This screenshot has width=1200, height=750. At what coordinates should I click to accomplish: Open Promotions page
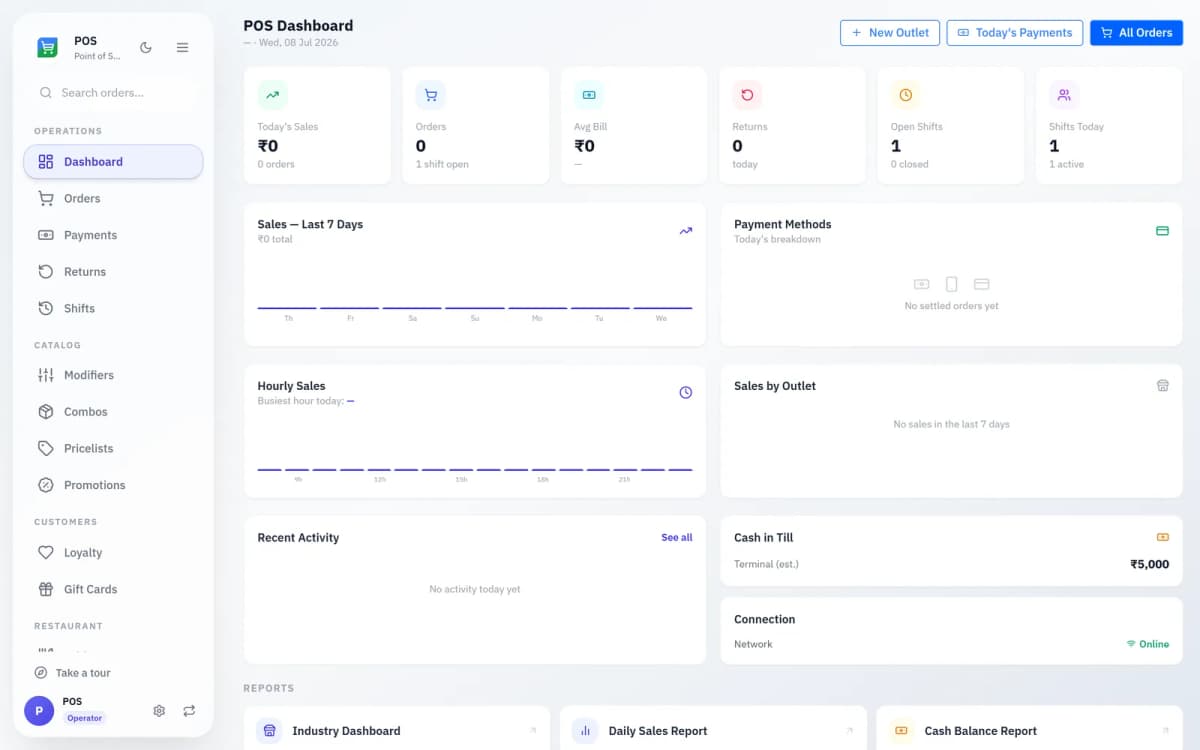click(113, 485)
